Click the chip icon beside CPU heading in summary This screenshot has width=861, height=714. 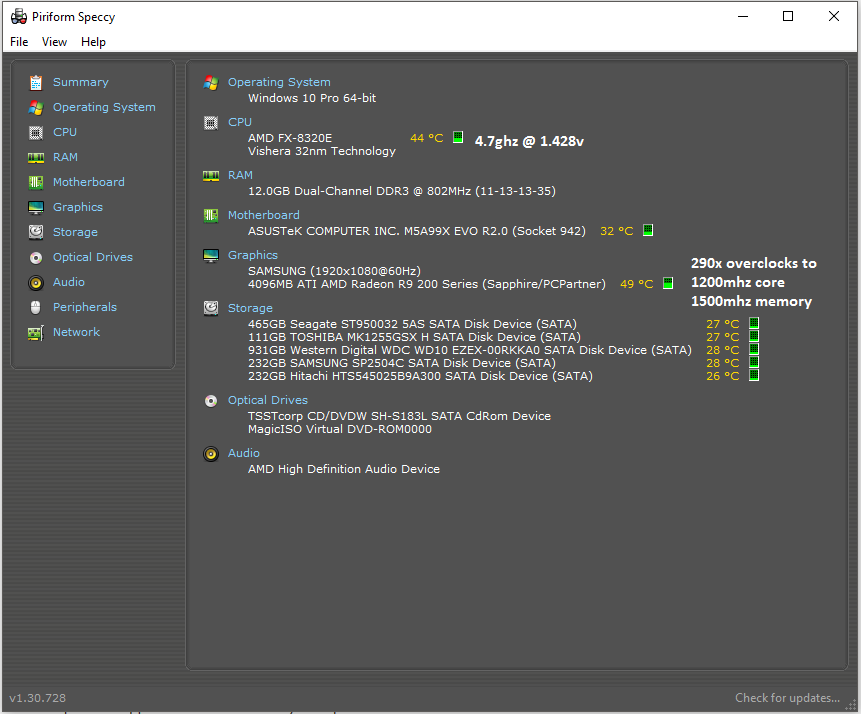click(x=211, y=122)
